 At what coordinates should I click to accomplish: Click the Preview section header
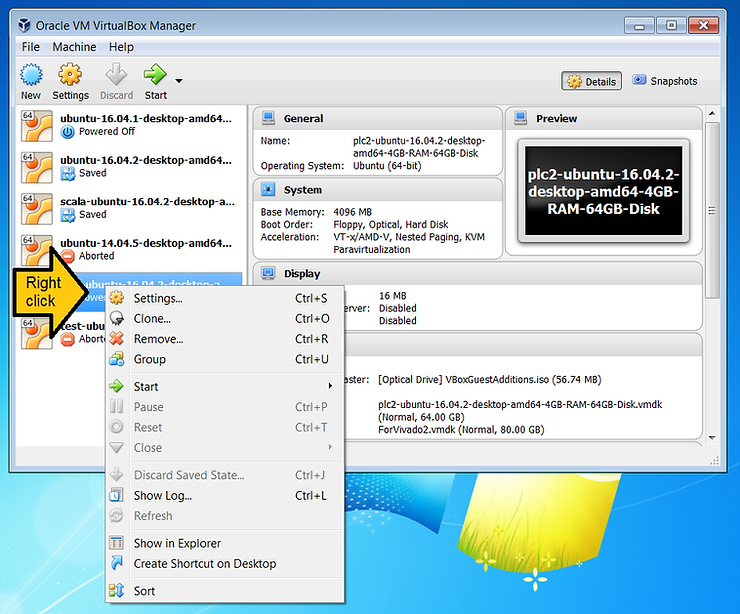point(604,118)
